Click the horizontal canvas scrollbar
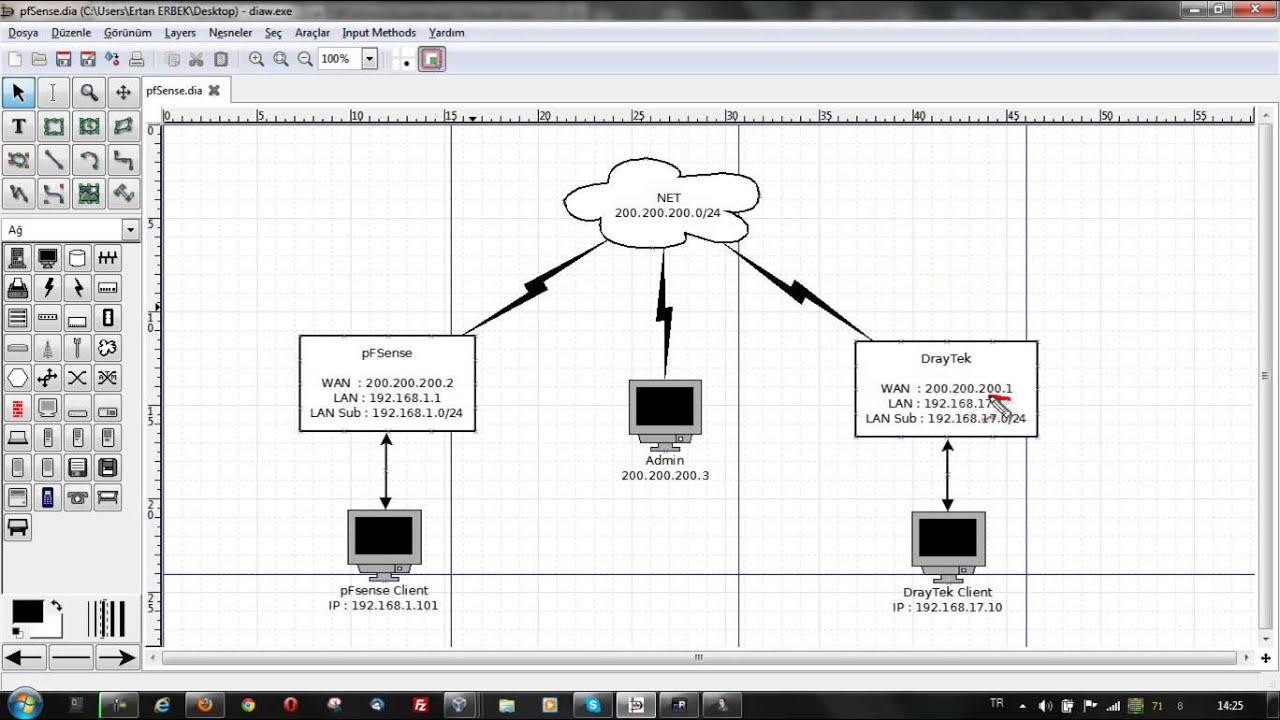The height and width of the screenshot is (720, 1280). point(699,657)
